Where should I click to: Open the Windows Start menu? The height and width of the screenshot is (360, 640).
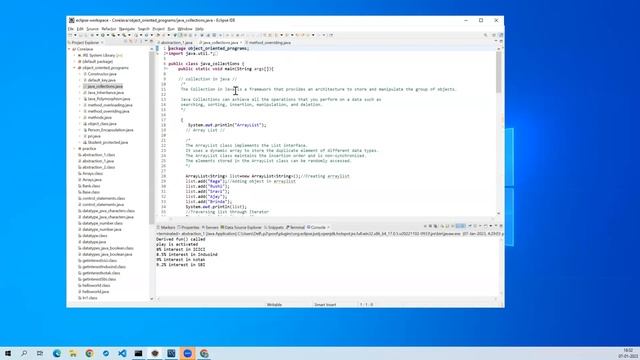[x=8, y=353]
